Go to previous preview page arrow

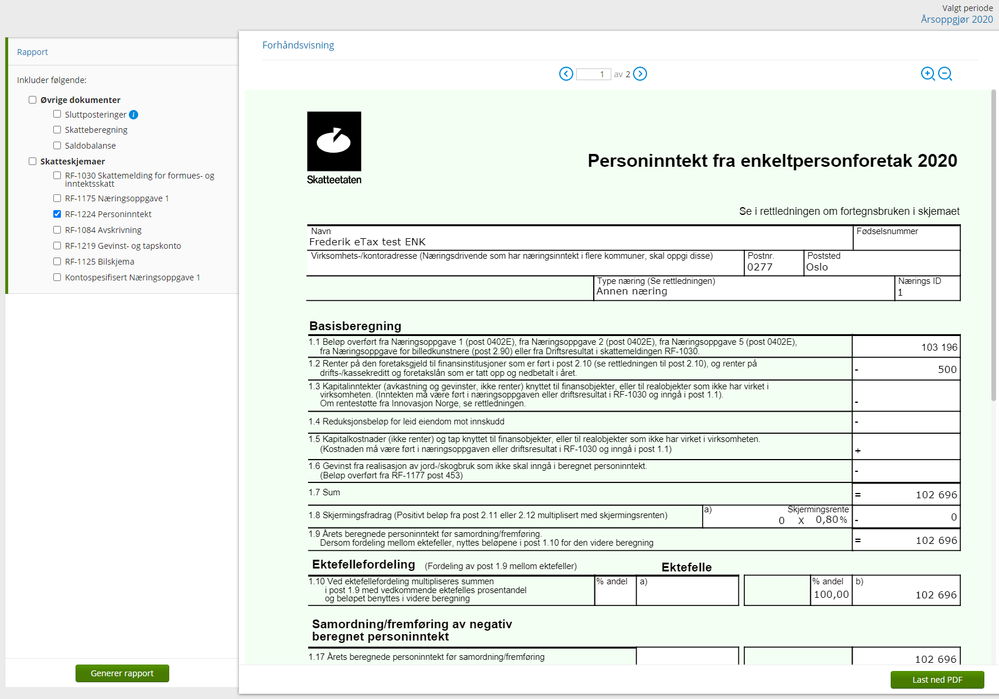tap(566, 74)
